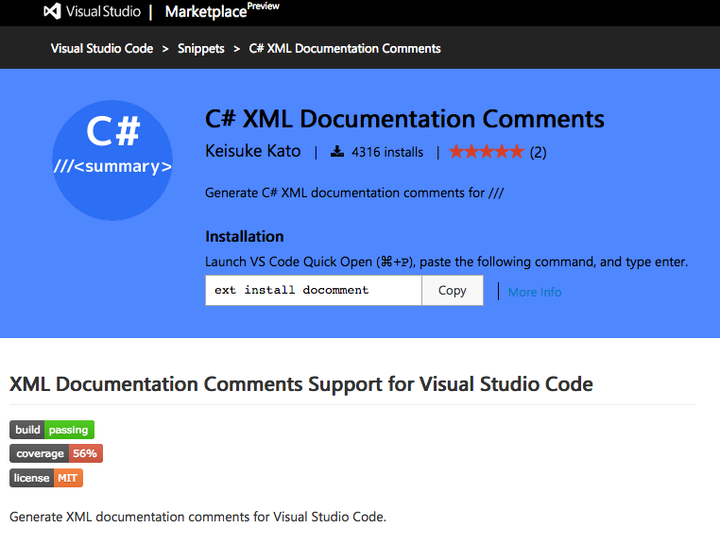Open the (2) reviews count
The width and height of the screenshot is (720, 558).
coord(538,152)
